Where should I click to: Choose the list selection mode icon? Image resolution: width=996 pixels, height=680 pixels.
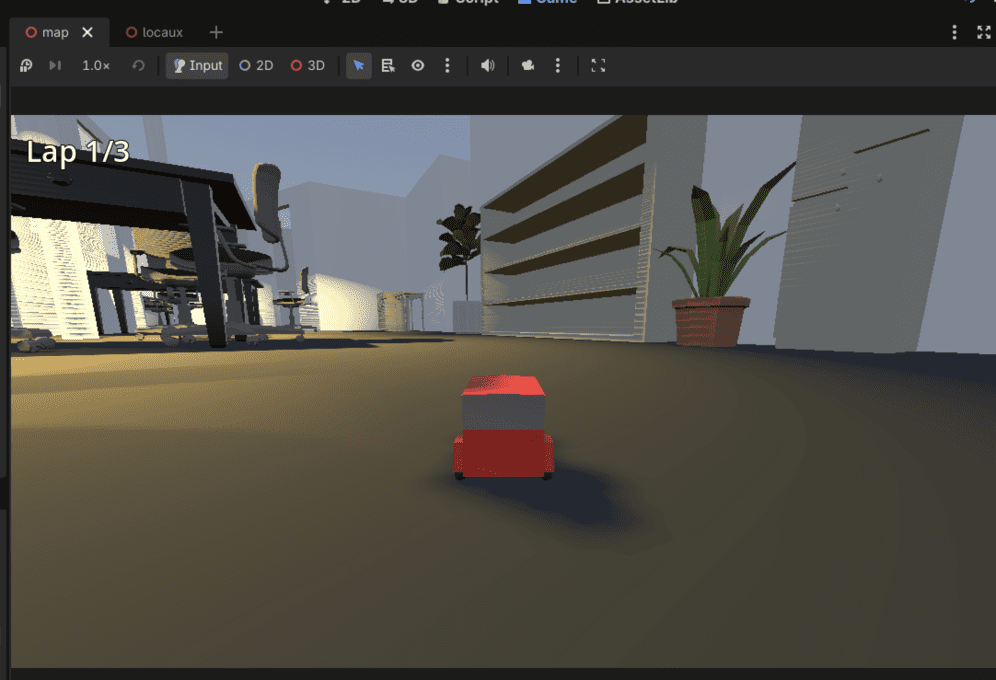[x=388, y=65]
